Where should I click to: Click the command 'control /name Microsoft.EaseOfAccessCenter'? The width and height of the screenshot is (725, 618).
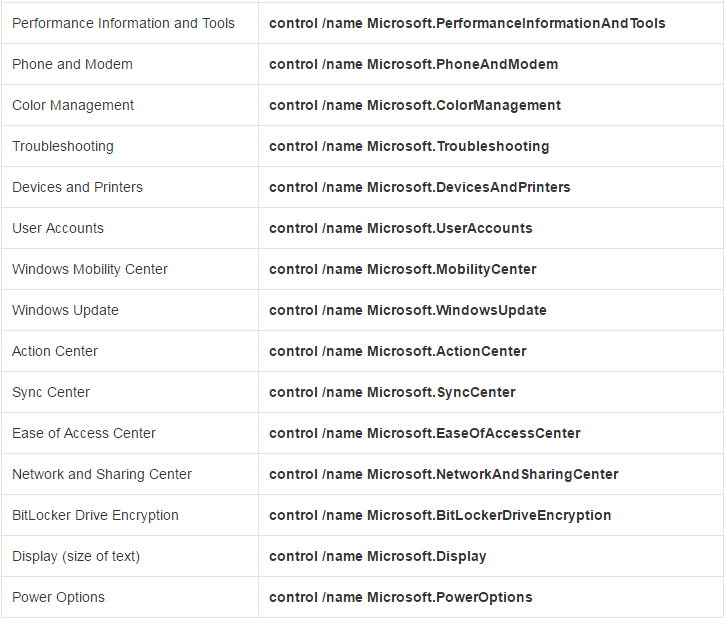pos(424,433)
